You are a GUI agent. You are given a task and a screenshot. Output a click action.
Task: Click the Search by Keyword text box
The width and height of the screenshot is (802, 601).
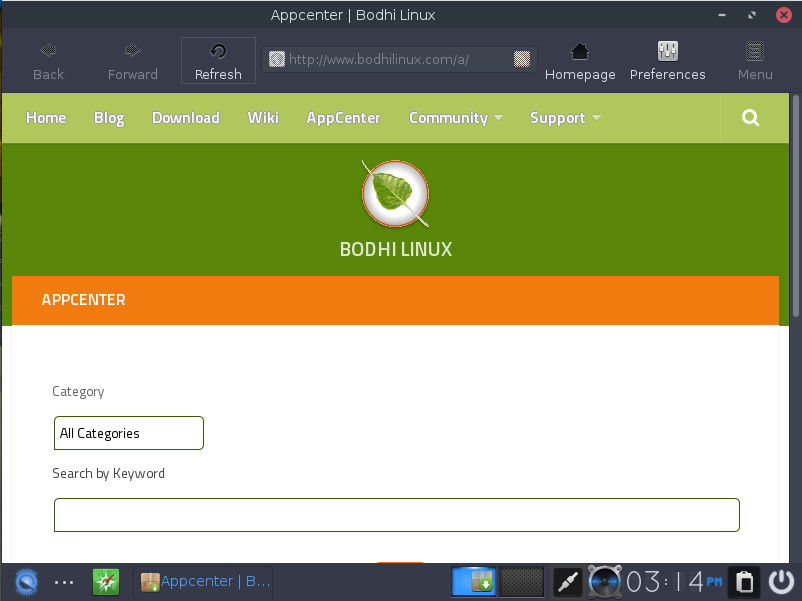tap(397, 515)
